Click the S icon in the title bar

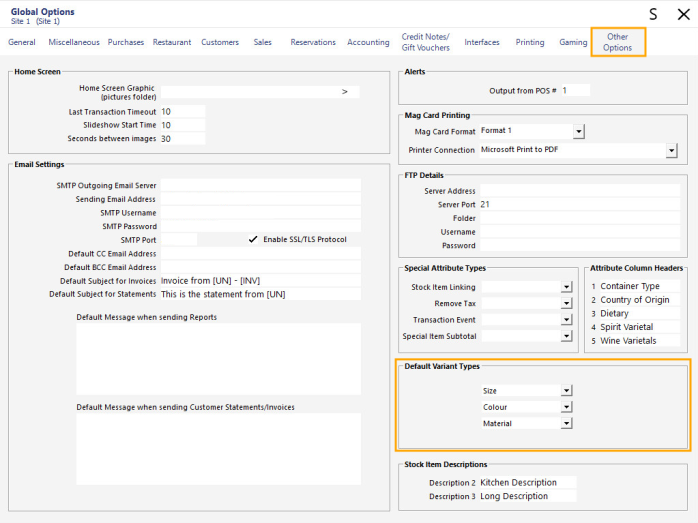(653, 14)
